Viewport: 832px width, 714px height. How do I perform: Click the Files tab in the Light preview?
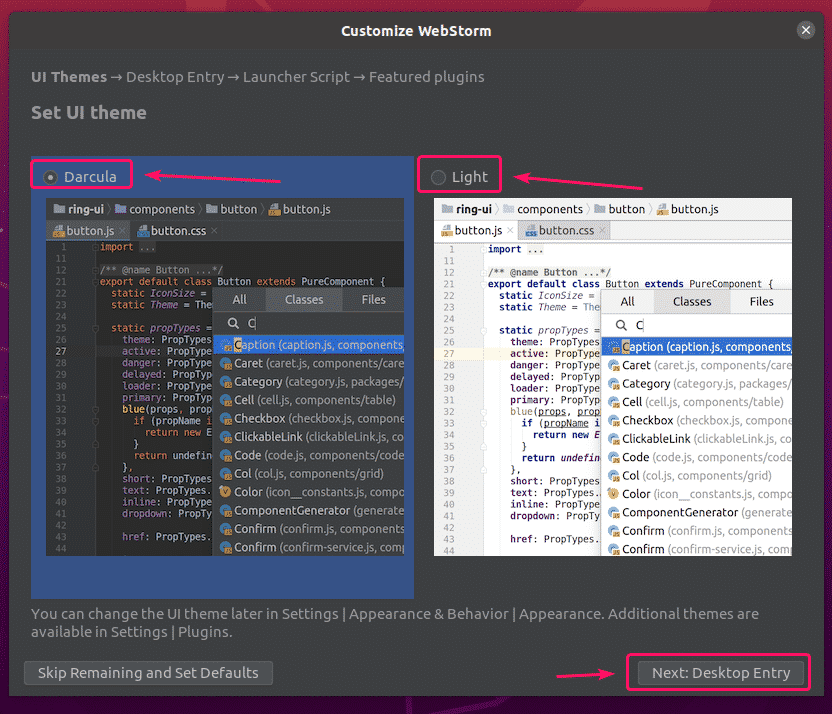pos(761,302)
